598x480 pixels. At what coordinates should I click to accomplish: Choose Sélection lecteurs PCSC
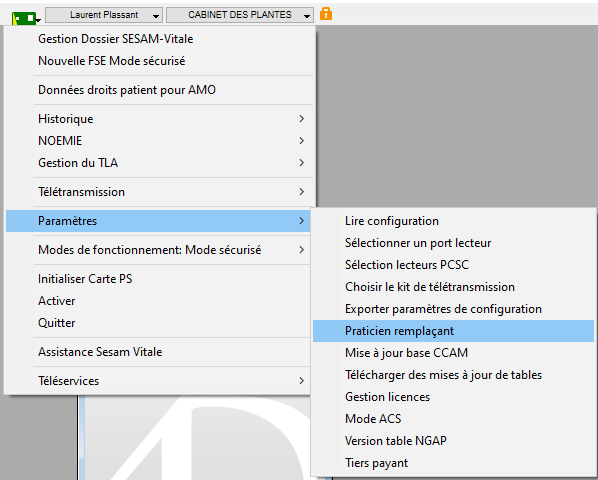453,265
